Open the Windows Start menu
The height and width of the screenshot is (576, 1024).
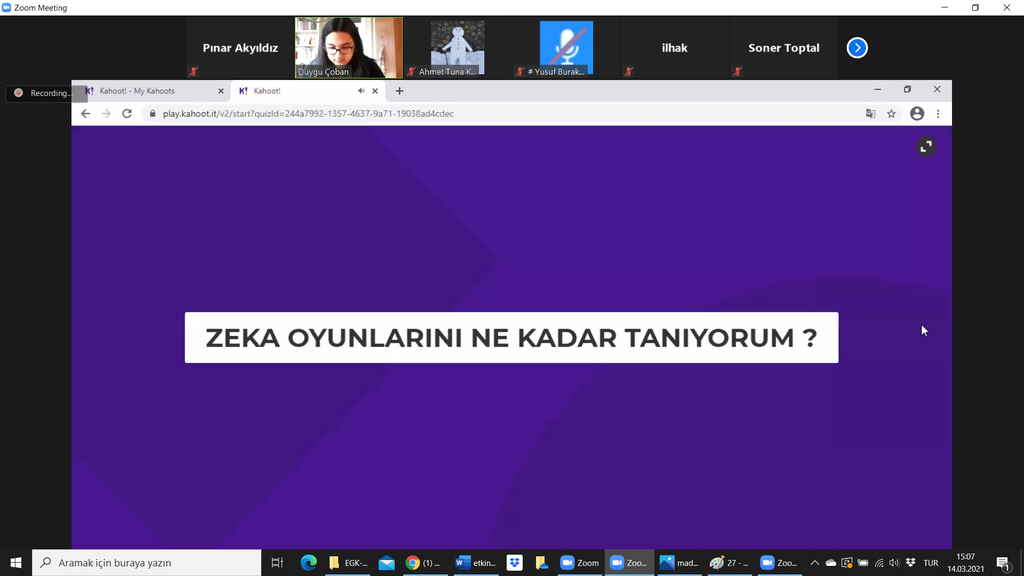tap(16, 562)
